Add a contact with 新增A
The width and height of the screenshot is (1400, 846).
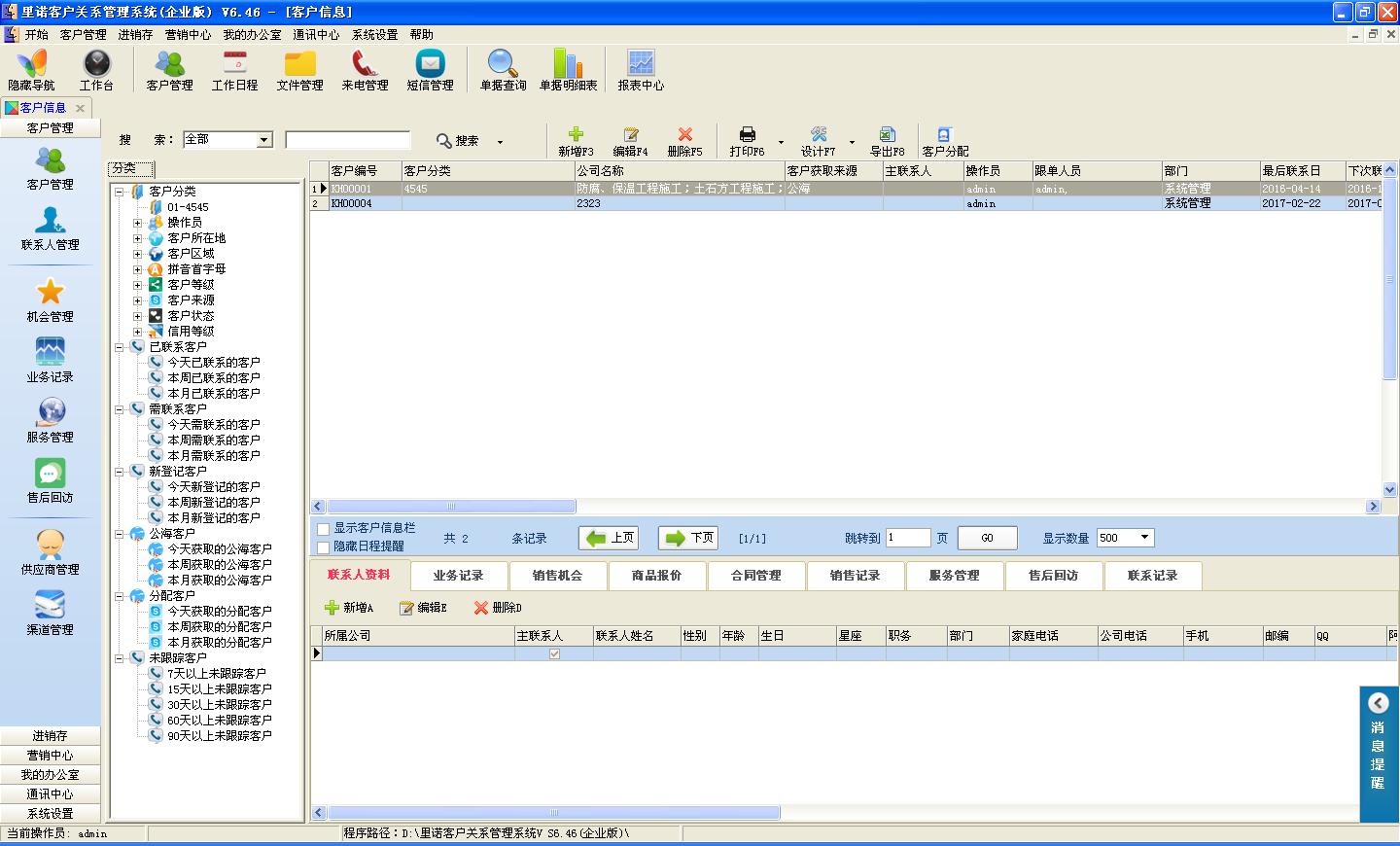click(349, 608)
